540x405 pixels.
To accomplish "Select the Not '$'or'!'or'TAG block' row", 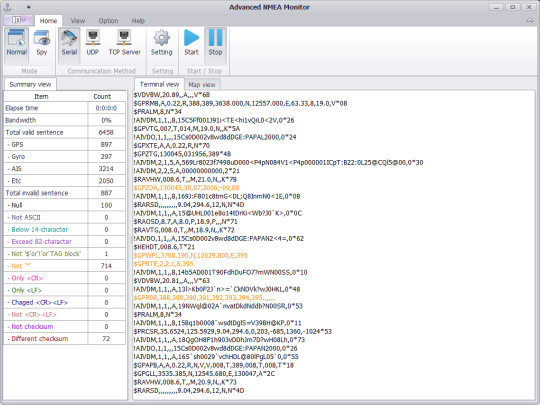I will tap(64, 254).
